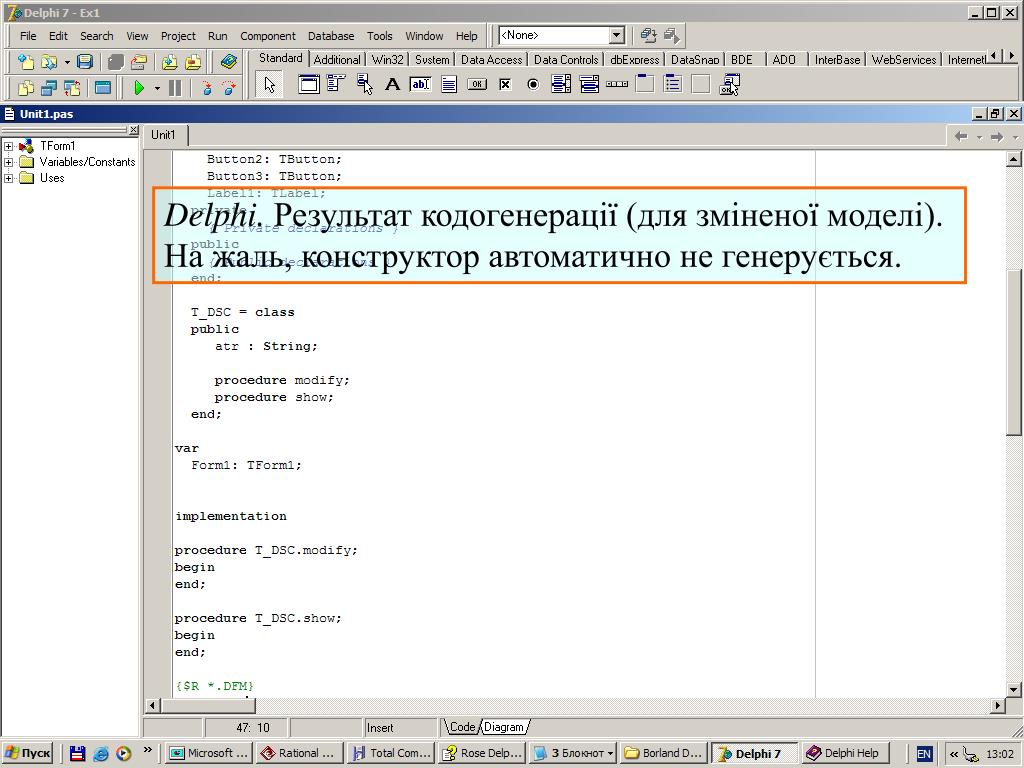
Task: Click the Add File to Project icon
Action: click(170, 61)
